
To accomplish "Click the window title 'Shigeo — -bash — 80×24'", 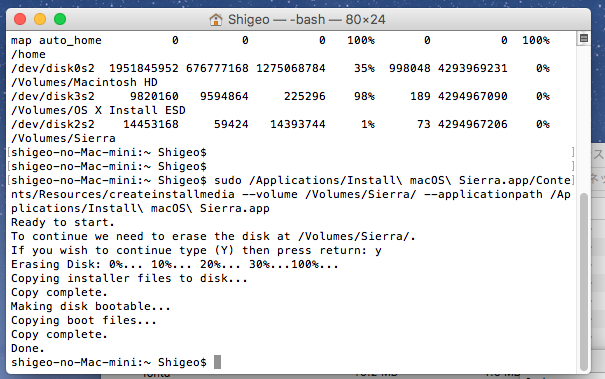I will point(307,19).
